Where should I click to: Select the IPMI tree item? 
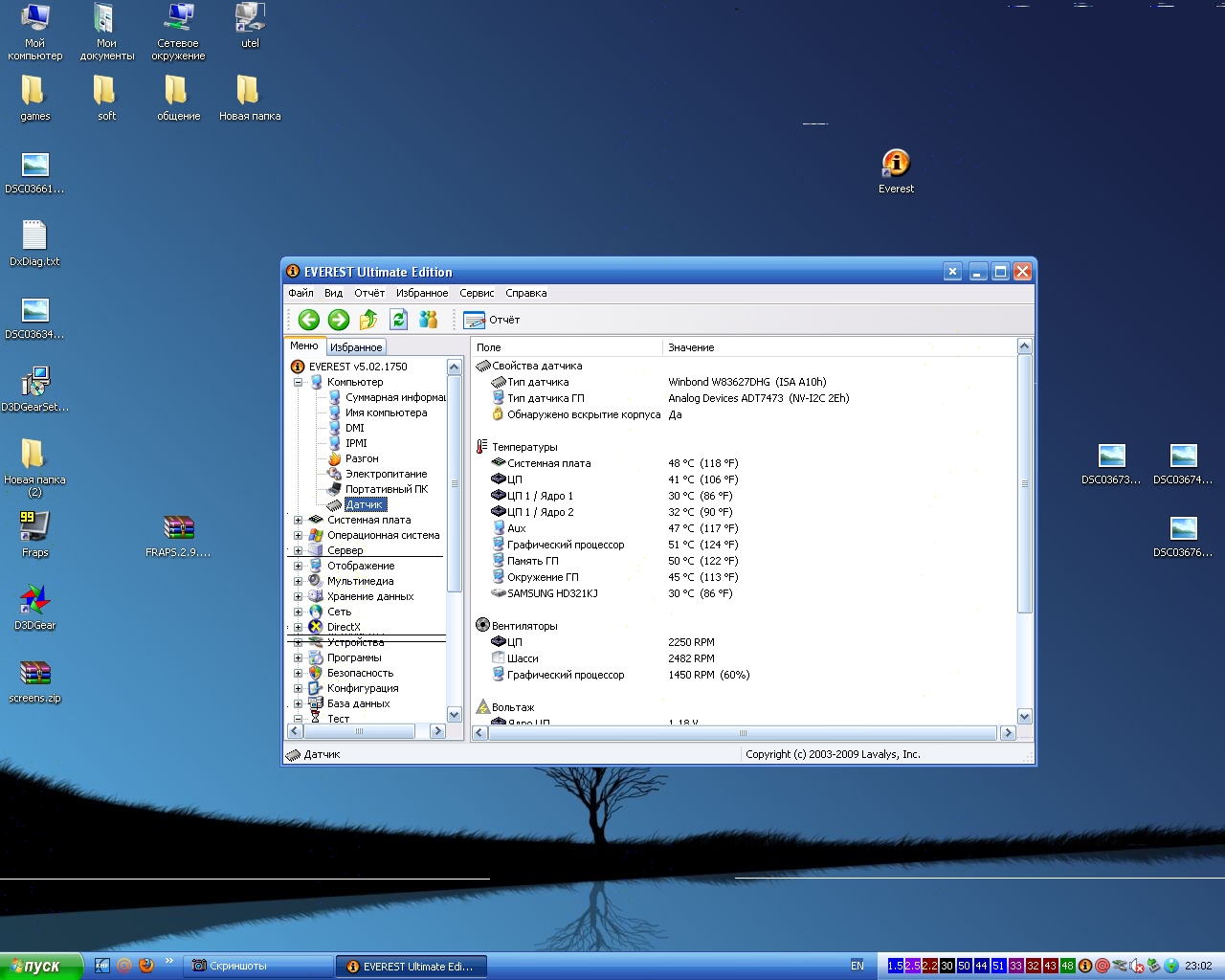click(x=356, y=443)
